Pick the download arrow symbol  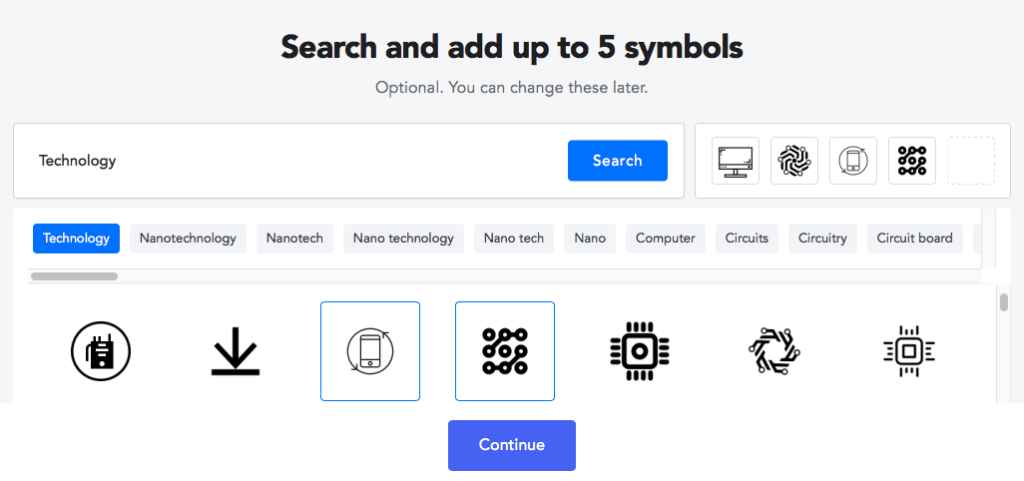(235, 351)
